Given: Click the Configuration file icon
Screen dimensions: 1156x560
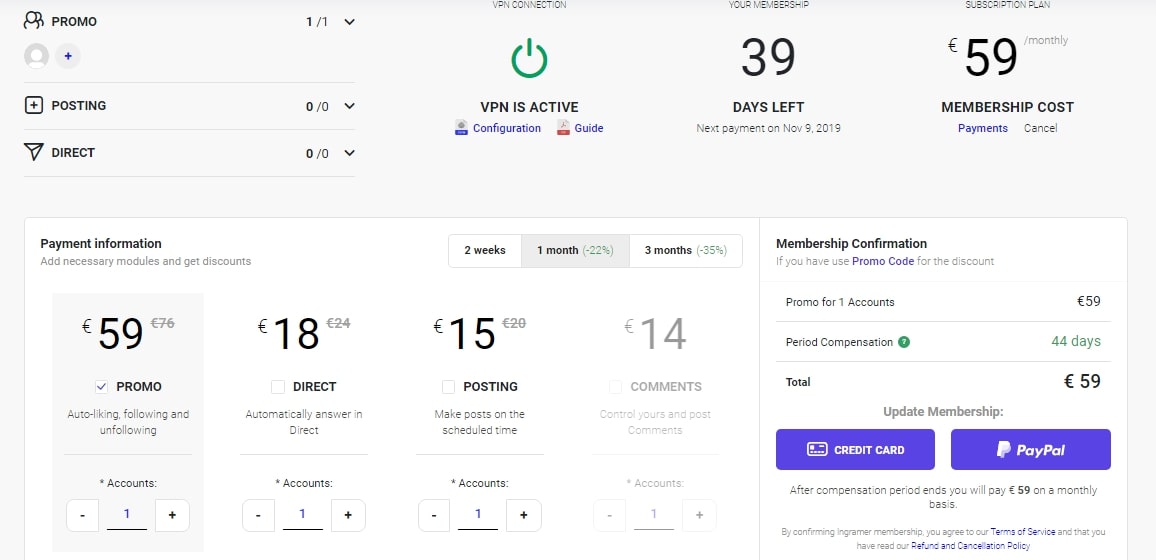Looking at the screenshot, I should [462, 127].
